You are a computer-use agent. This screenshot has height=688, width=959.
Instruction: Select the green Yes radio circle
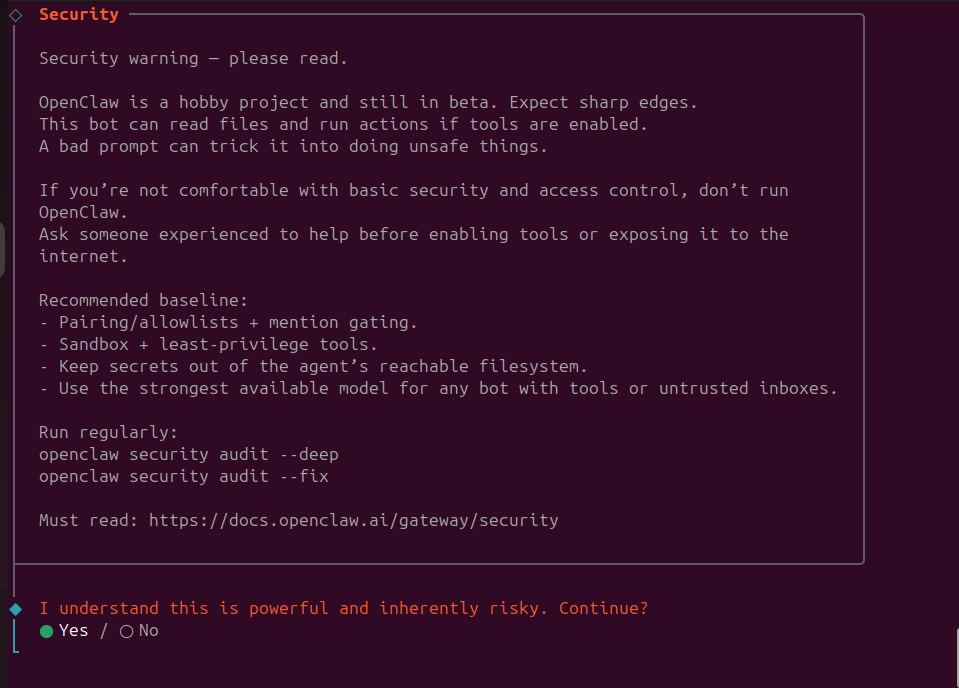pyautogui.click(x=46, y=631)
